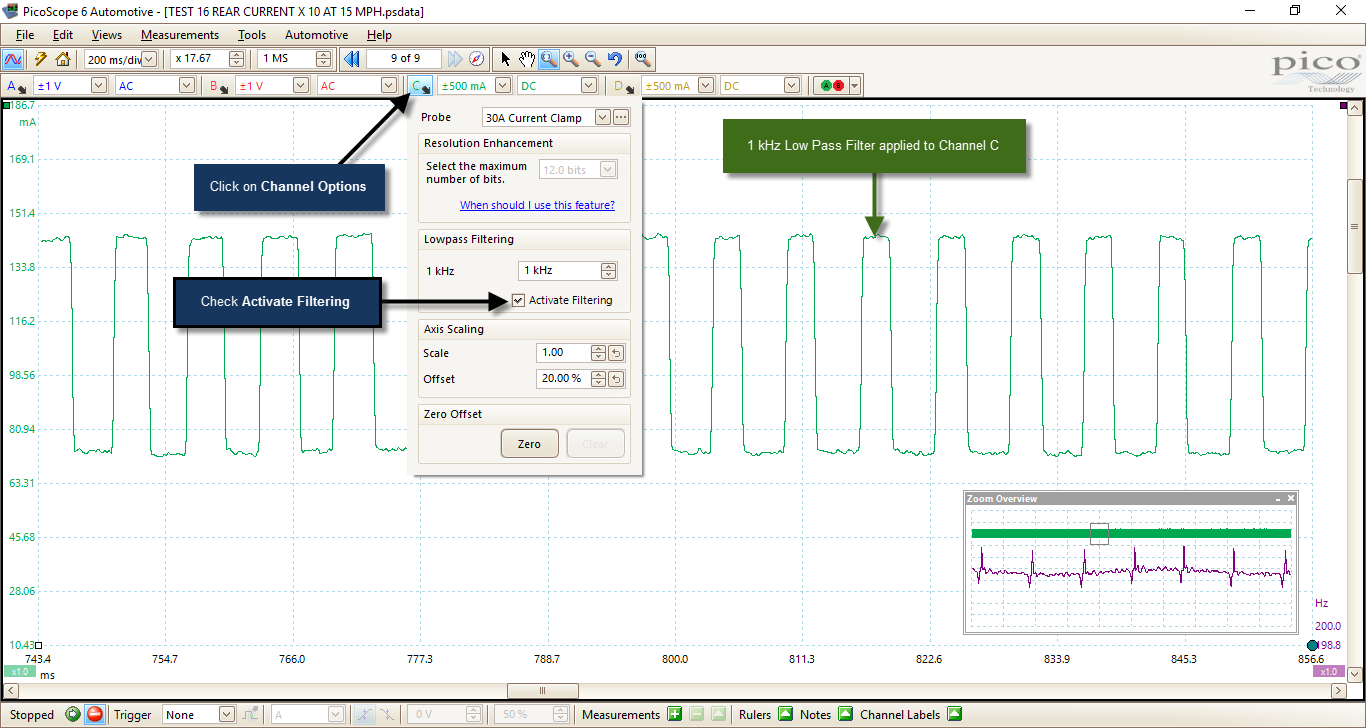The height and width of the screenshot is (728, 1366).
Task: Go to first waveform buffer
Action: [x=352, y=59]
